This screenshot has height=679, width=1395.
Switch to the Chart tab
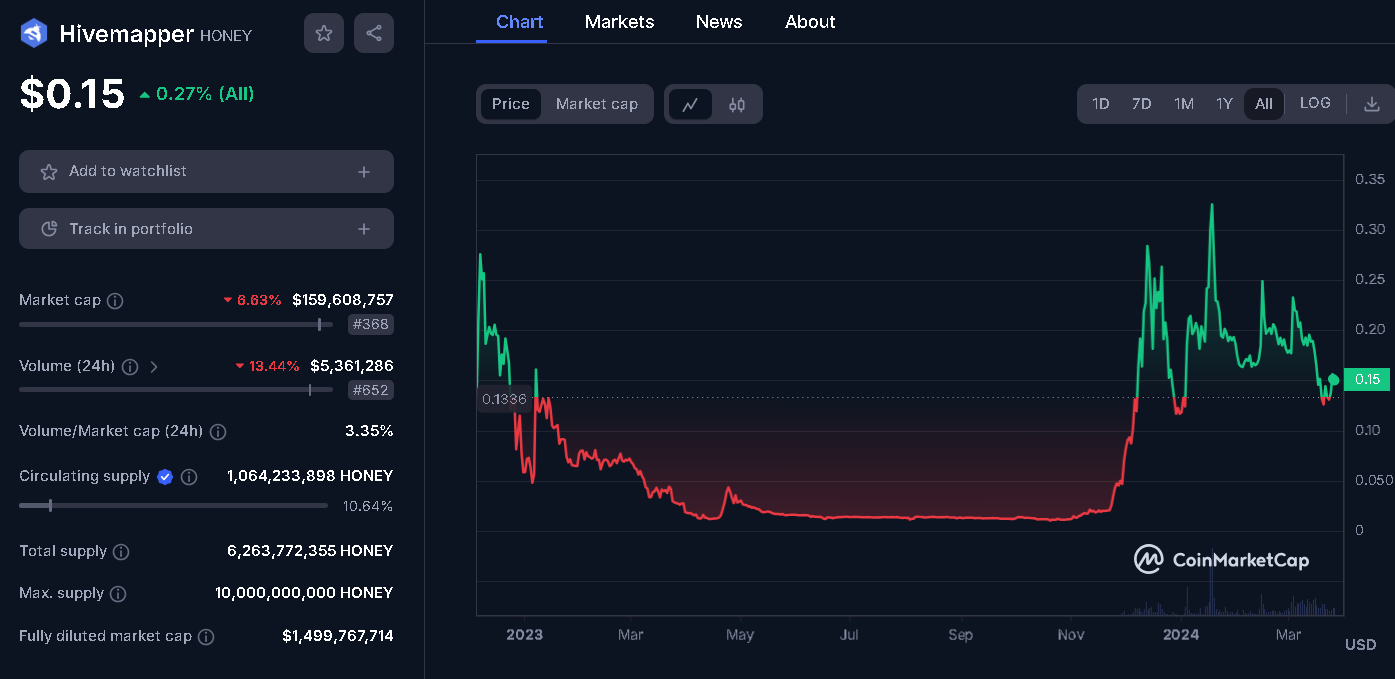(x=519, y=22)
